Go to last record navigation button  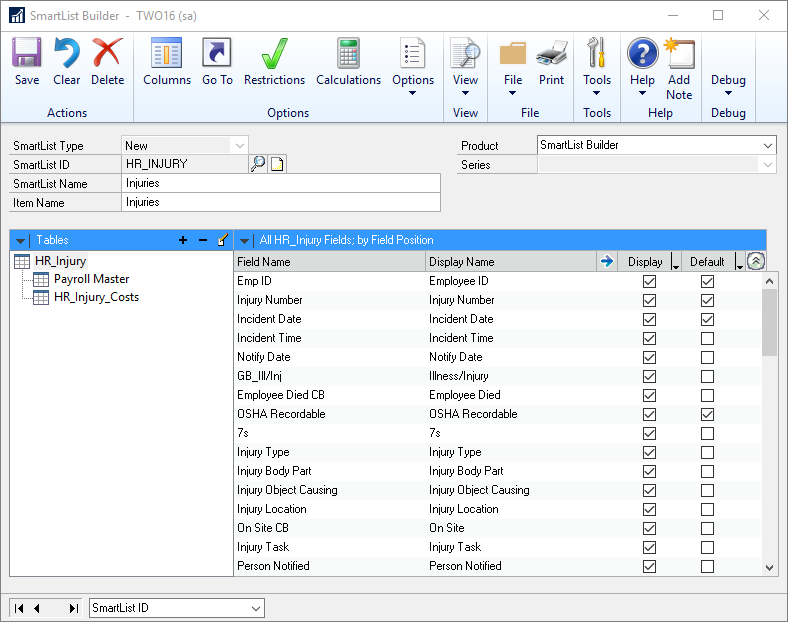click(x=73, y=608)
